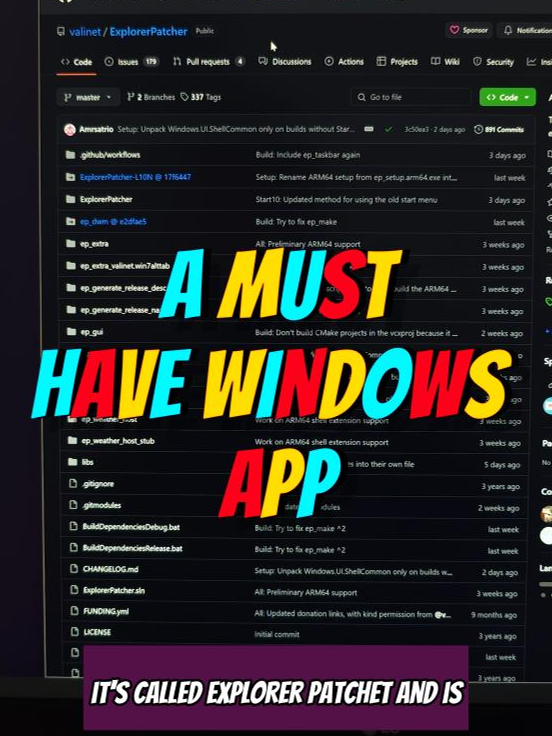This screenshot has height=736, width=552.
Task: Click the Actions tab play icon
Action: pyautogui.click(x=329, y=61)
